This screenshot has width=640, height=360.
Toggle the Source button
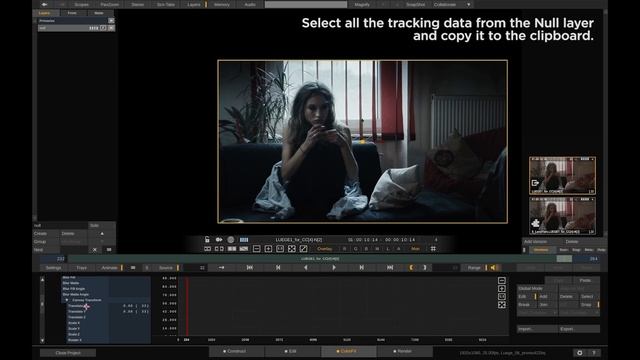[166, 268]
